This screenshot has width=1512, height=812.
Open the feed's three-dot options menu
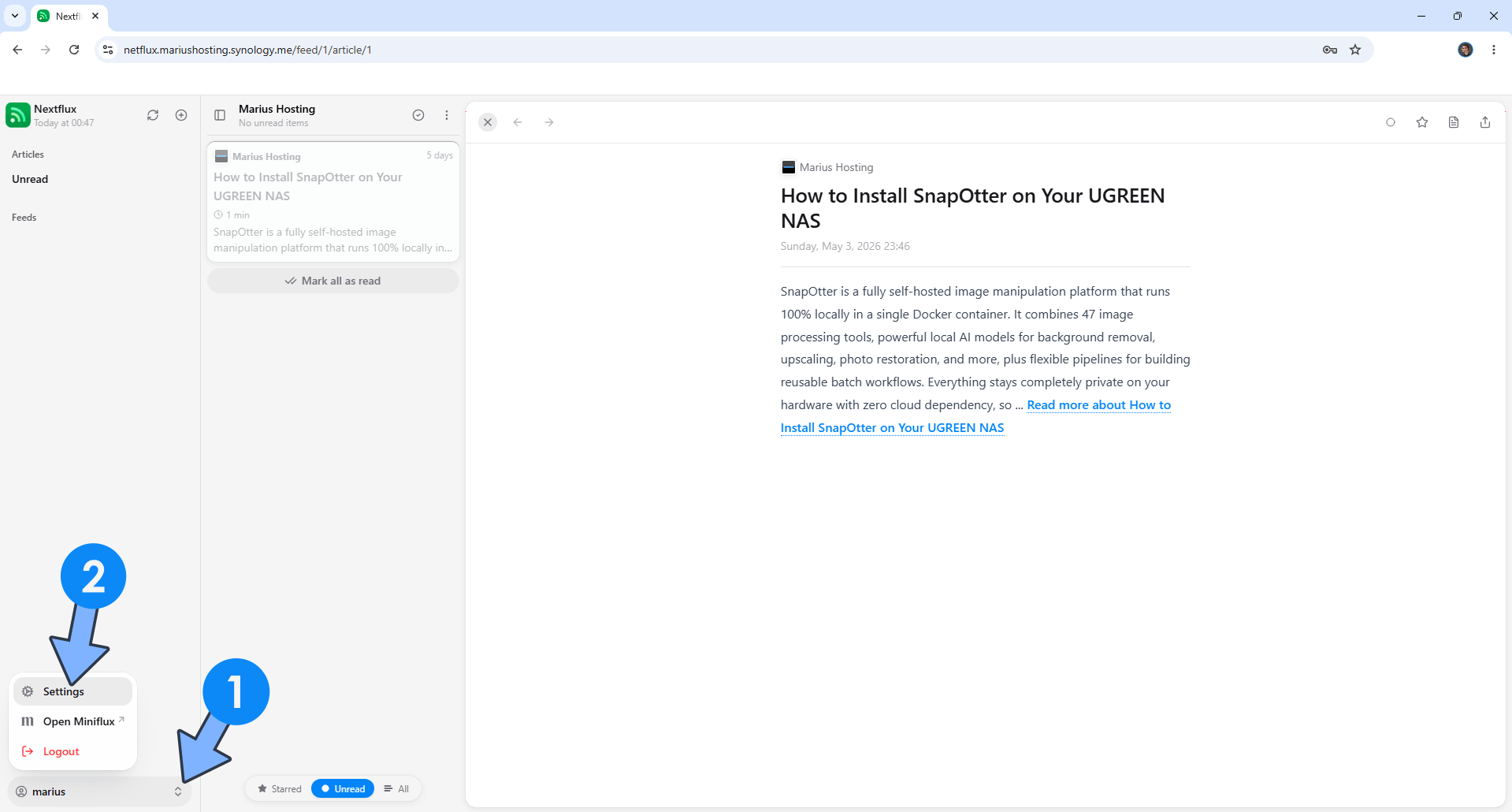point(447,115)
